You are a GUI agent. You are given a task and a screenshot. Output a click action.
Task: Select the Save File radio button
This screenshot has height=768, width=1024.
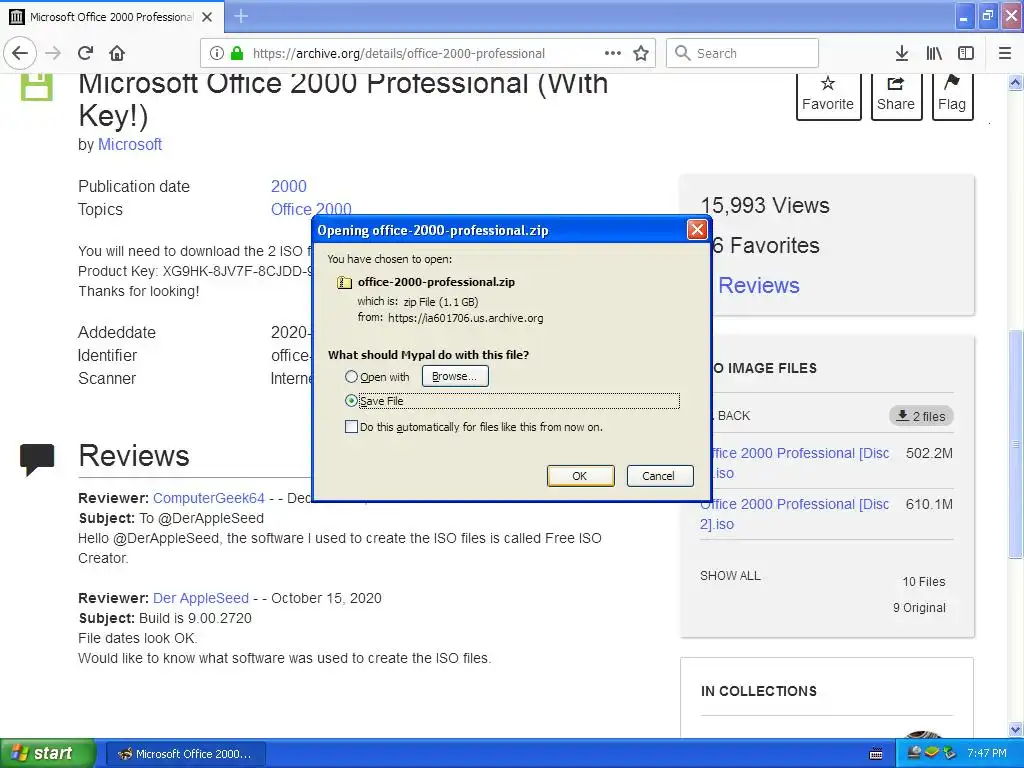click(x=351, y=401)
